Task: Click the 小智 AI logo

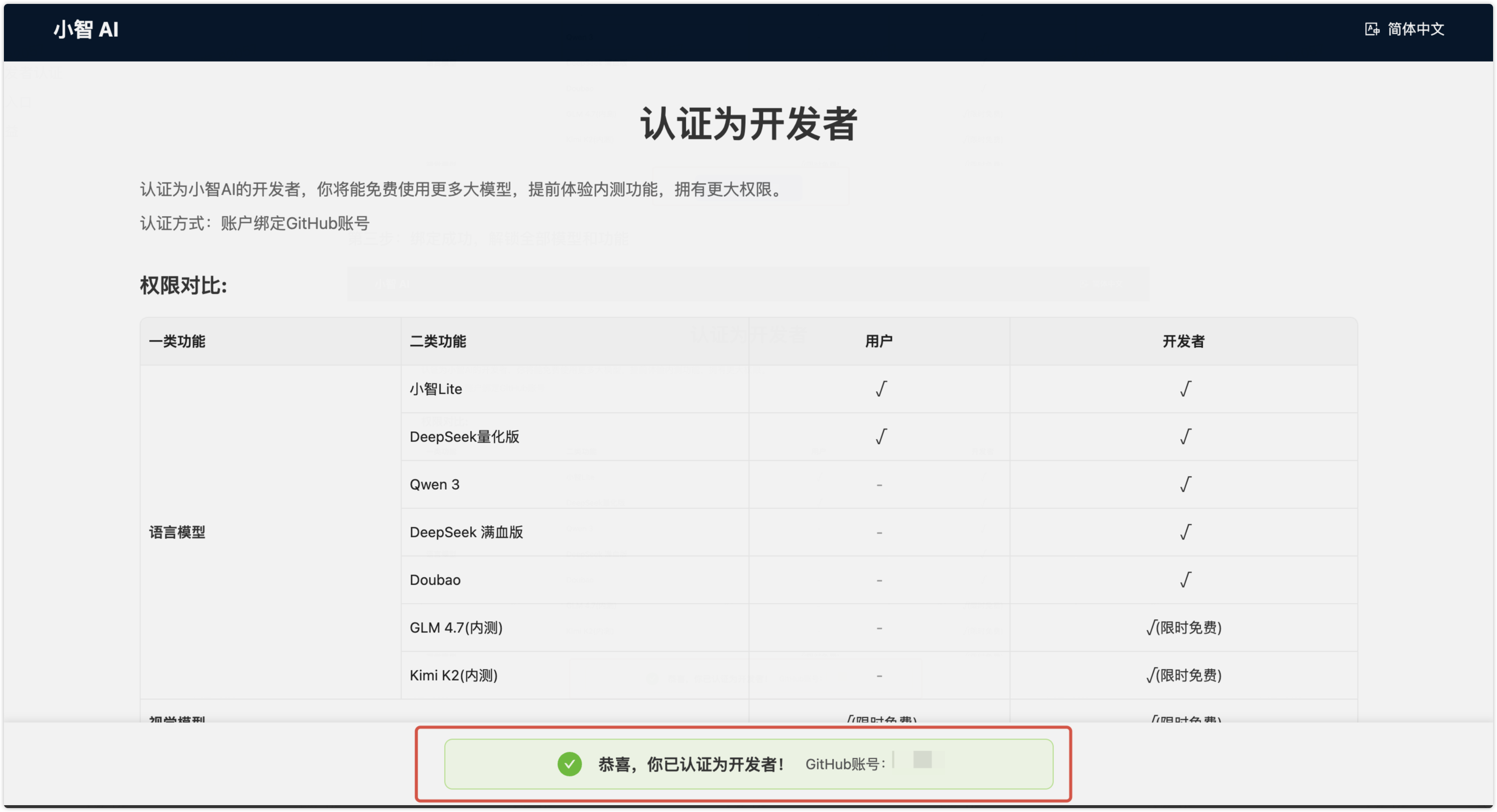Action: click(86, 29)
